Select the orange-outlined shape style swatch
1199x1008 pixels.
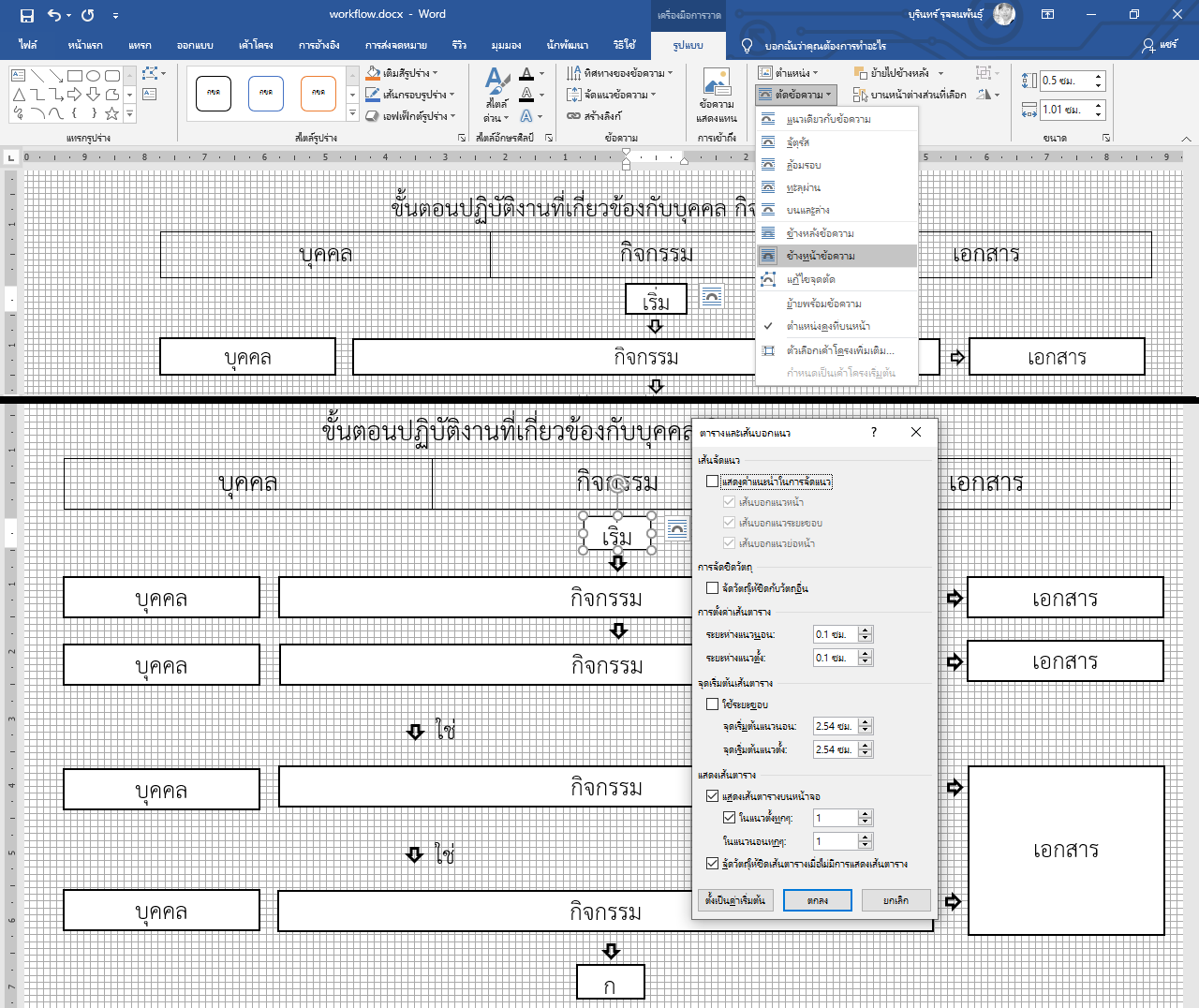(318, 93)
